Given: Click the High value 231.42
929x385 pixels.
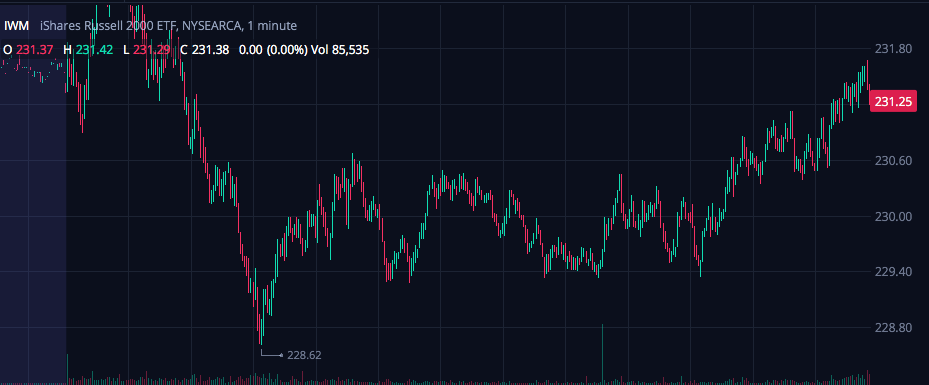Looking at the screenshot, I should click(x=94, y=50).
